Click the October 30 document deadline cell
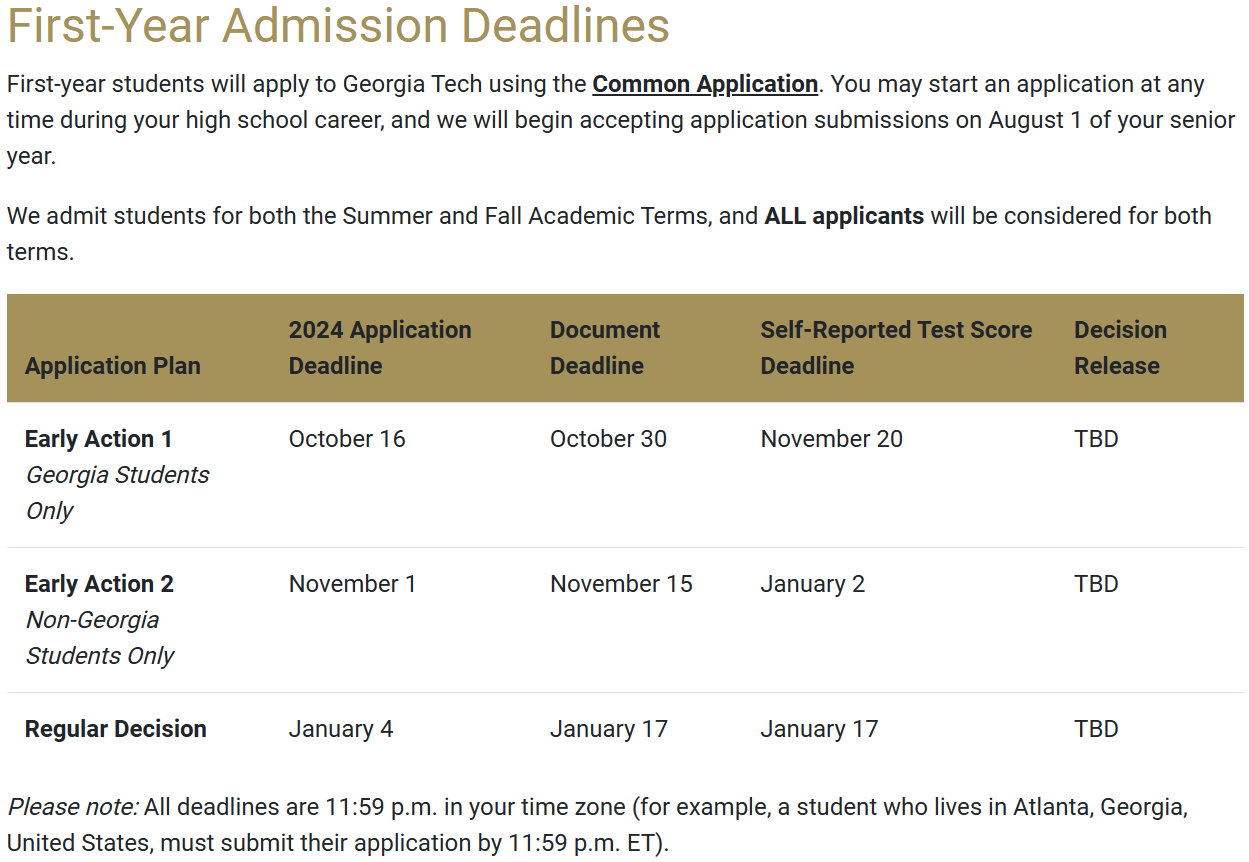The image size is (1249, 862). [x=608, y=439]
